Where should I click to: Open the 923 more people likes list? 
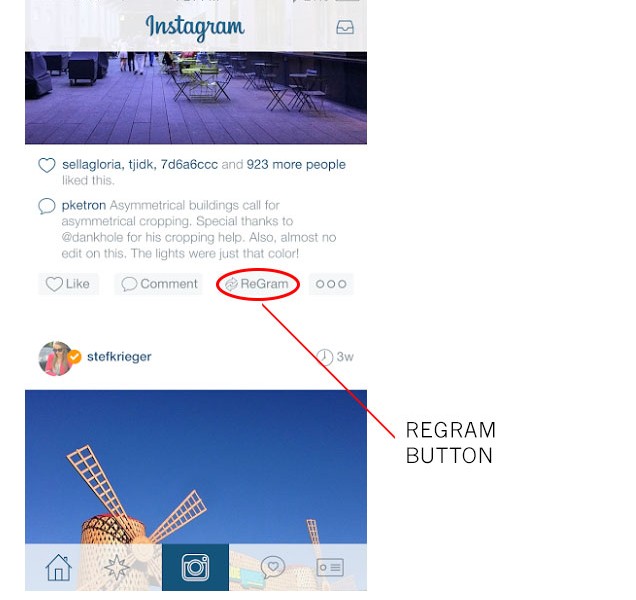tap(296, 164)
